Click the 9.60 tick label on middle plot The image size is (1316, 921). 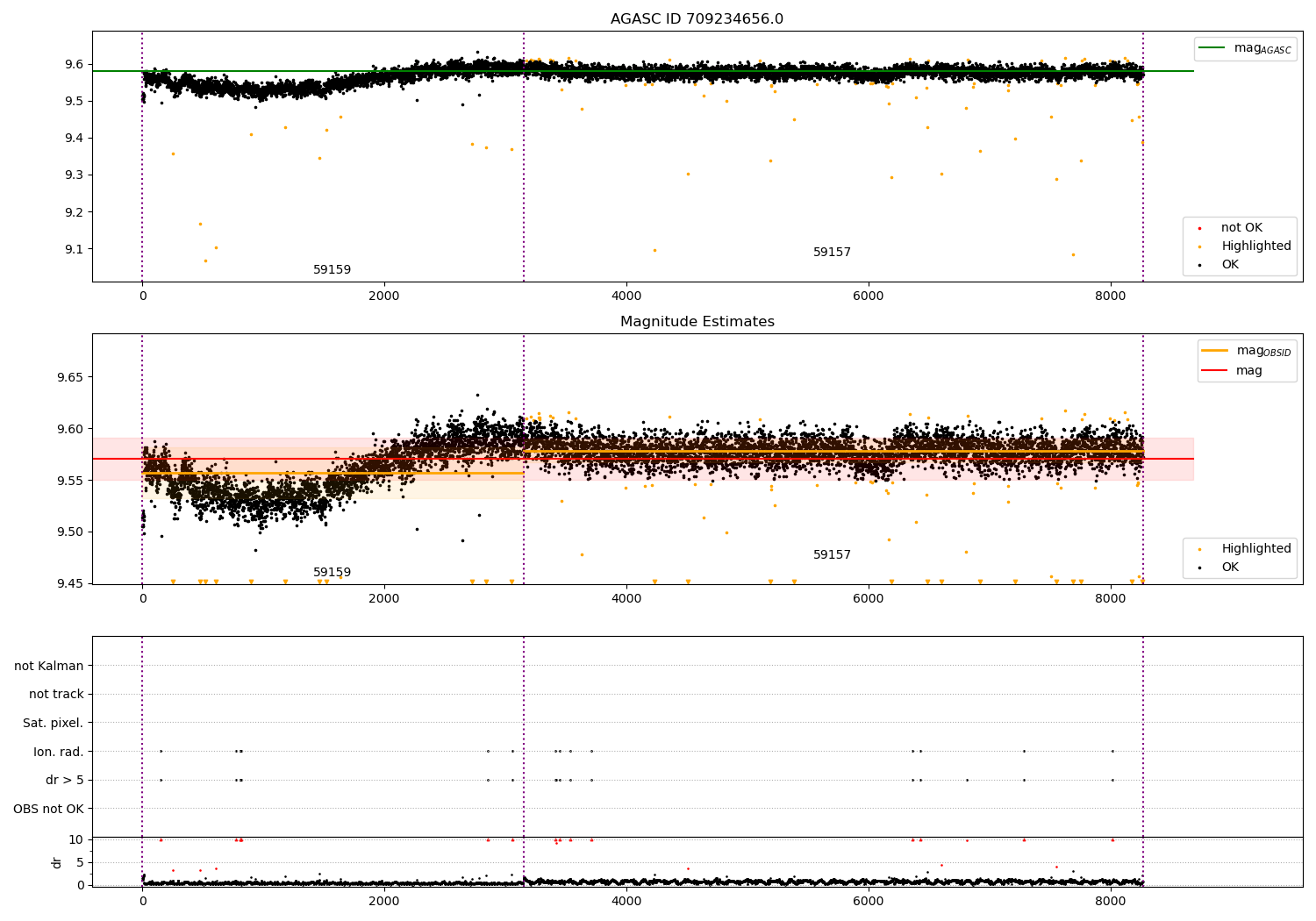coord(68,429)
